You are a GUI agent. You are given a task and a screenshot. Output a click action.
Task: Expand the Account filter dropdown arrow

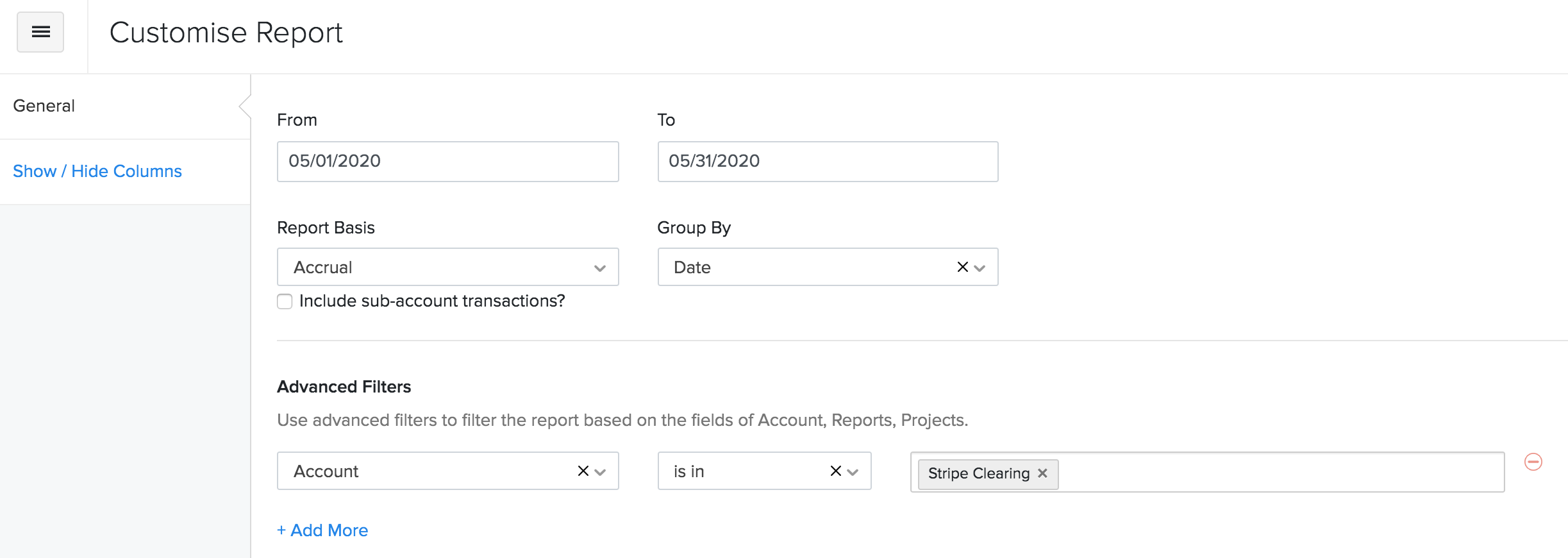click(x=601, y=471)
